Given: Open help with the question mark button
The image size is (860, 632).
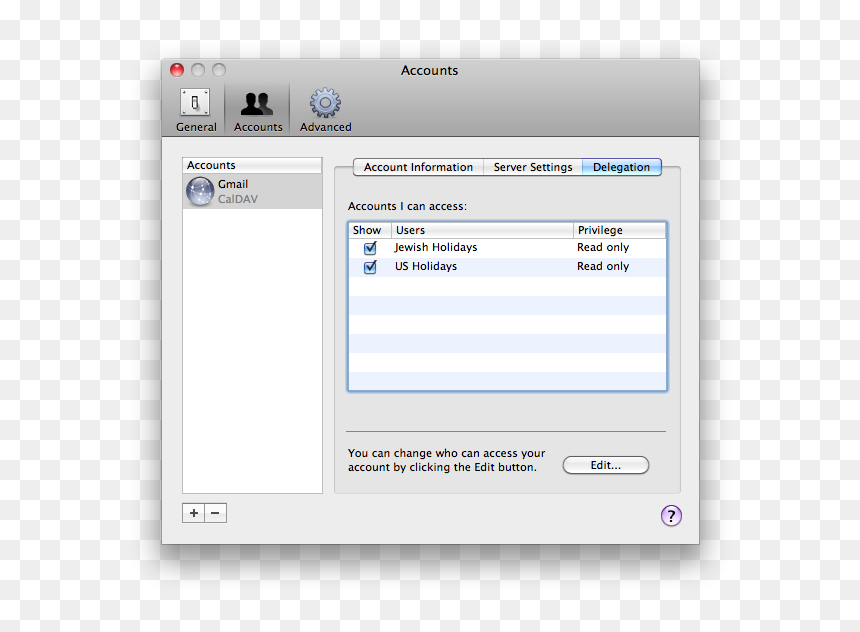Looking at the screenshot, I should 671,516.
